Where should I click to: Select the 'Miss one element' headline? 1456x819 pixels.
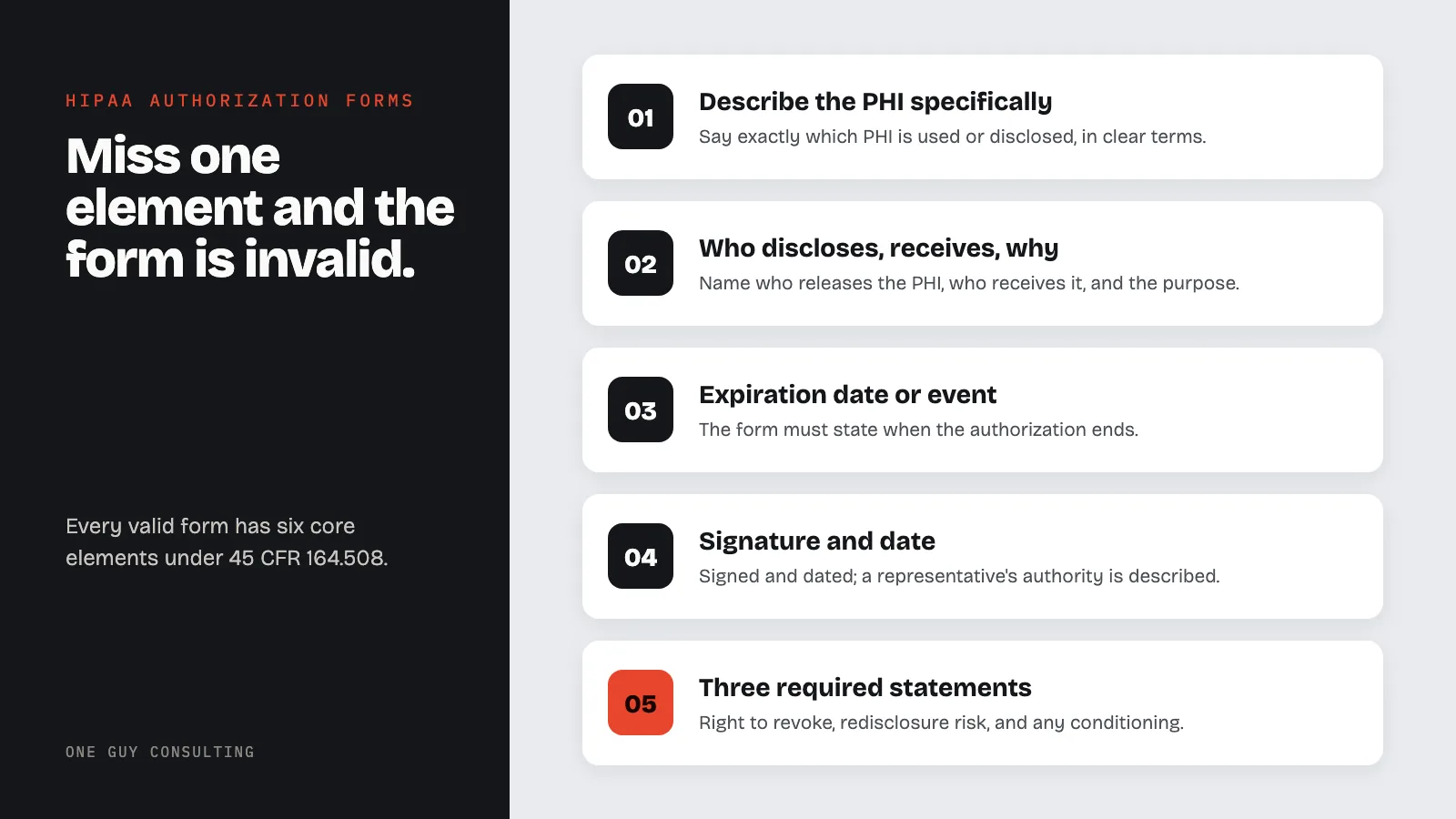[x=259, y=207]
